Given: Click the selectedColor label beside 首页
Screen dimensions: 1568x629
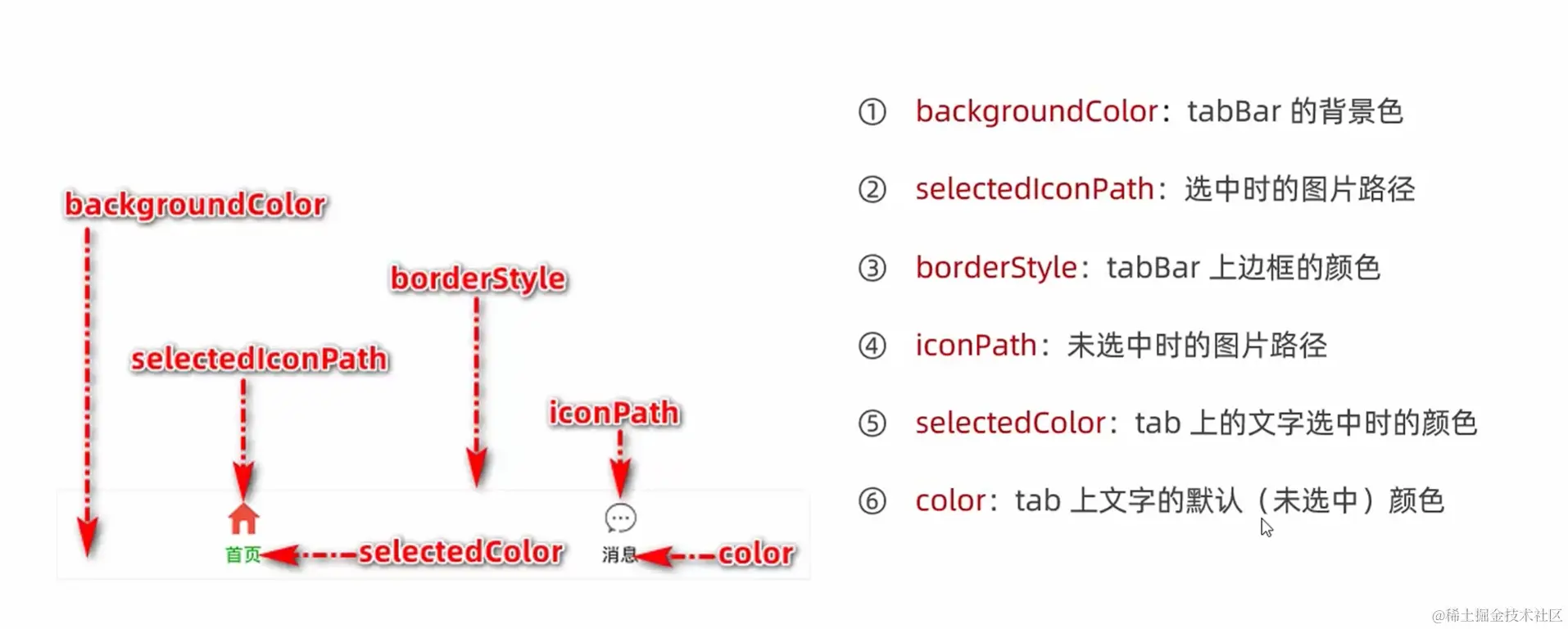Looking at the screenshot, I should [461, 552].
